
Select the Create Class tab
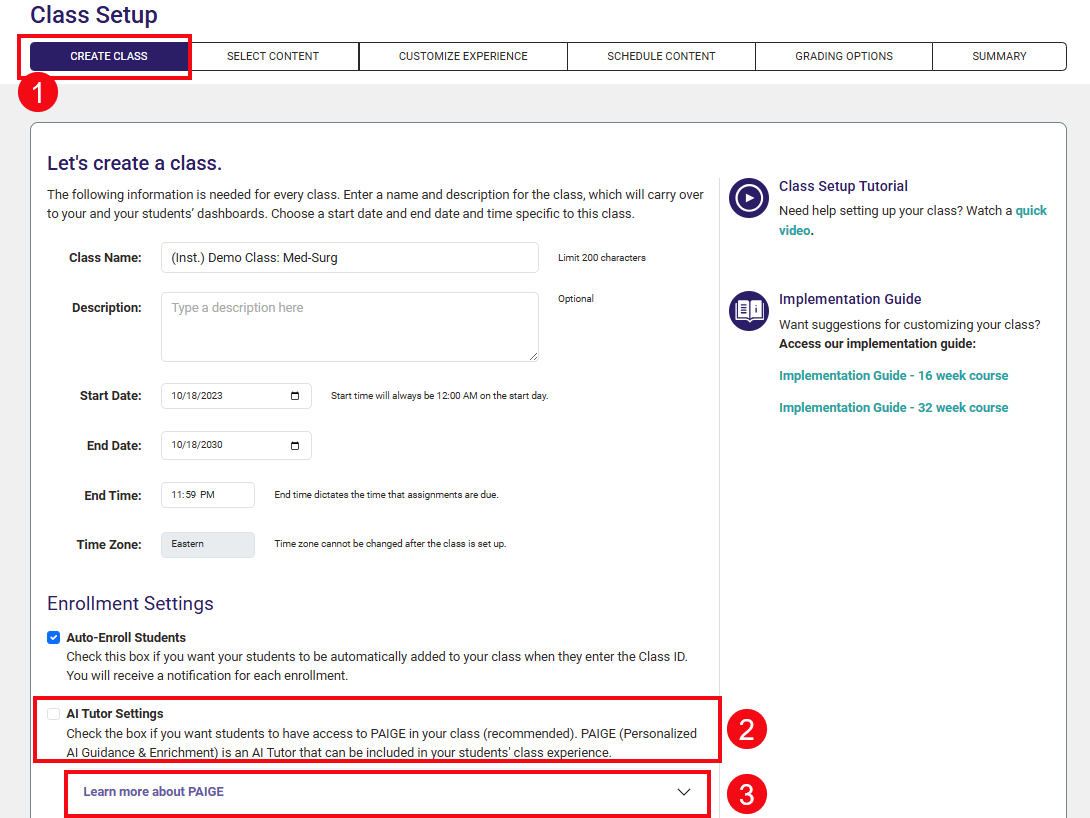[x=109, y=56]
